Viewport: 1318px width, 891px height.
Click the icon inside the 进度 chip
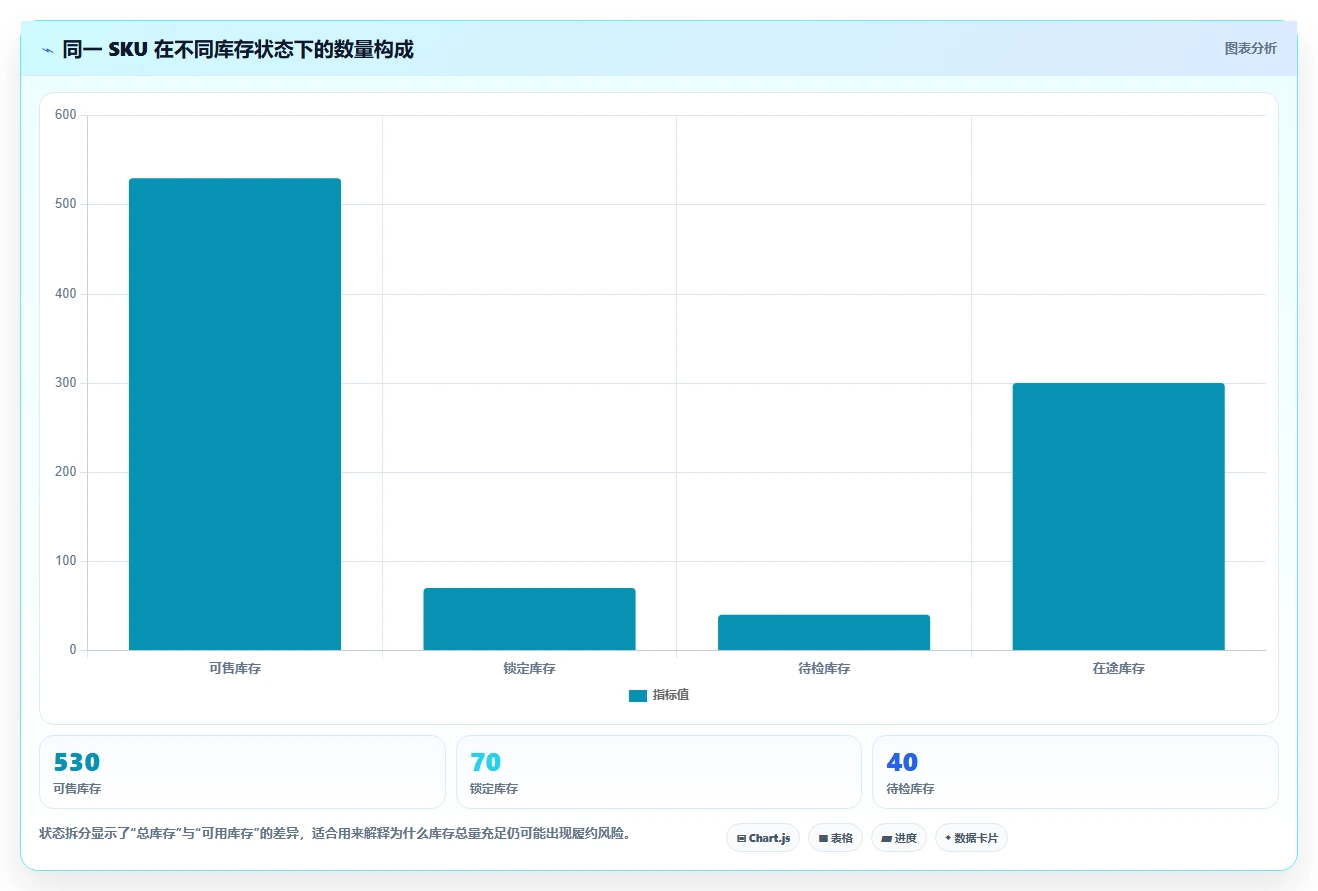point(886,839)
